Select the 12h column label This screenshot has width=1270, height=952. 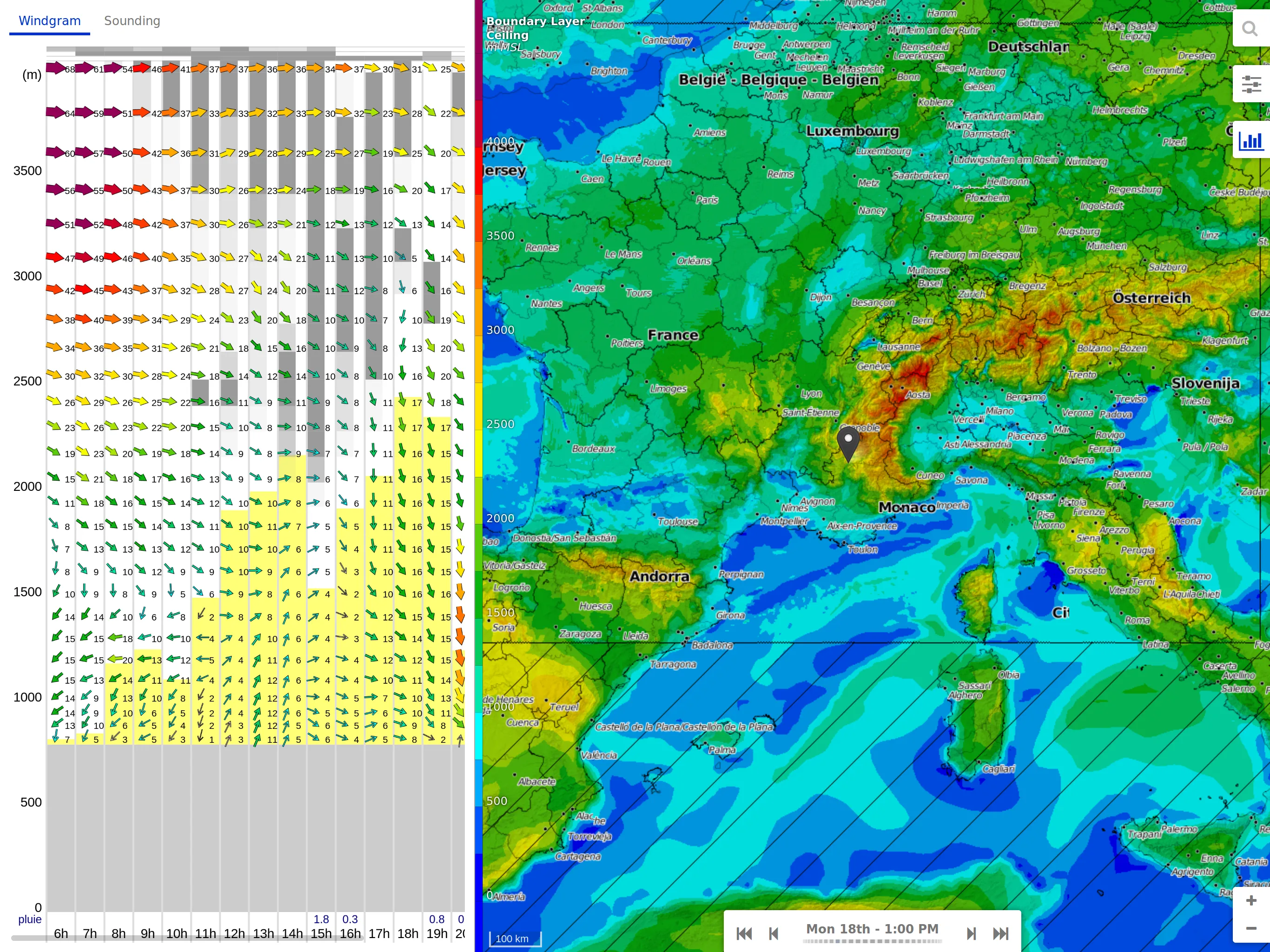[234, 933]
